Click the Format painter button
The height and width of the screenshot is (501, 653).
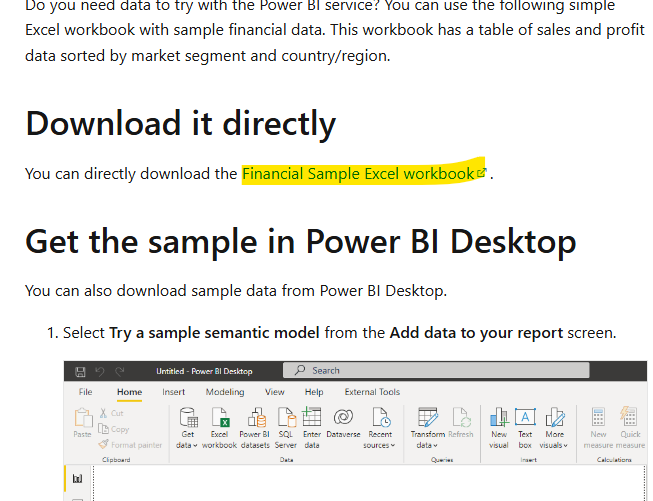pyautogui.click(x=130, y=445)
